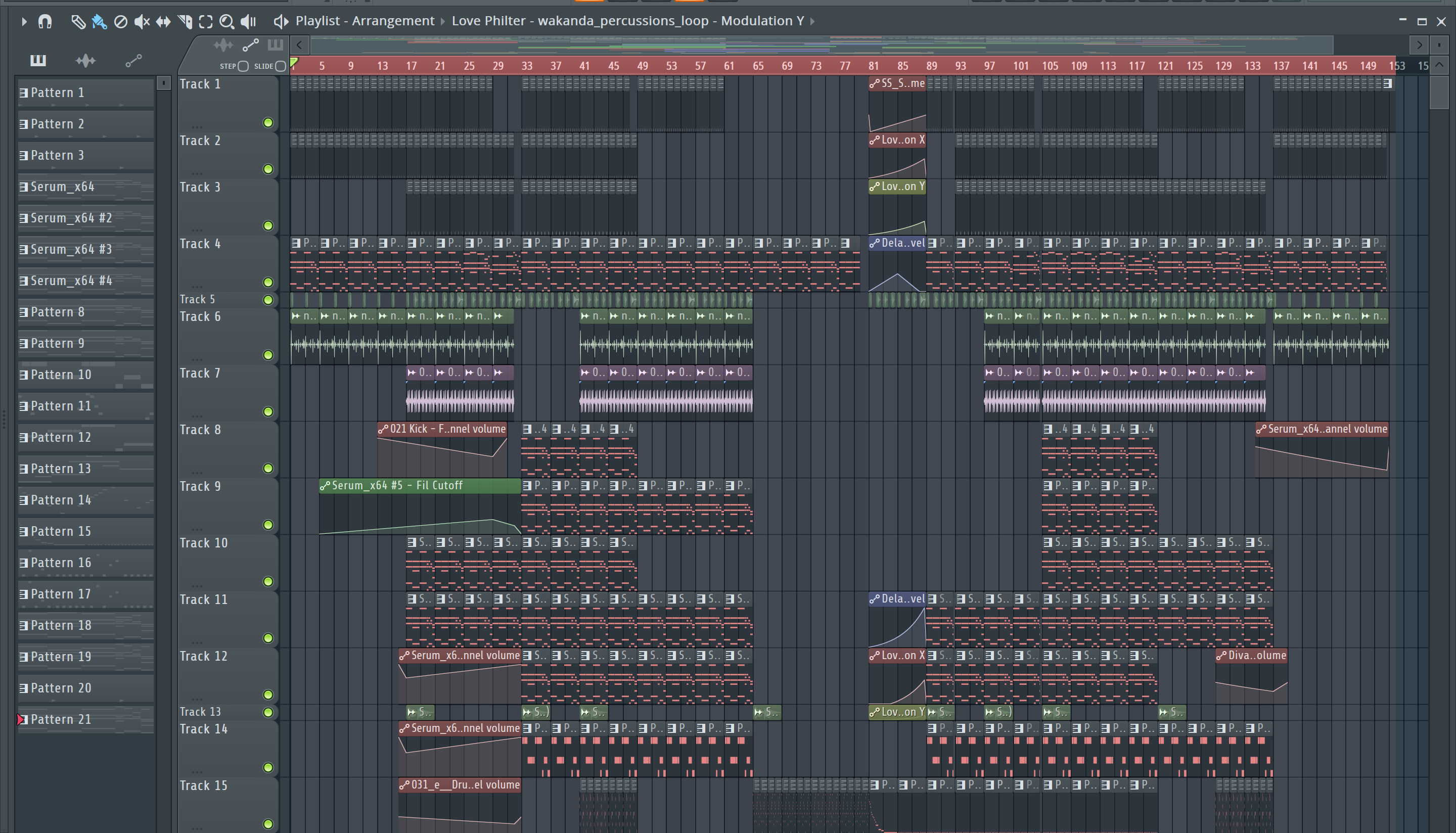The width and height of the screenshot is (1456, 833).
Task: Click playhead start marker on ruler
Action: click(294, 63)
